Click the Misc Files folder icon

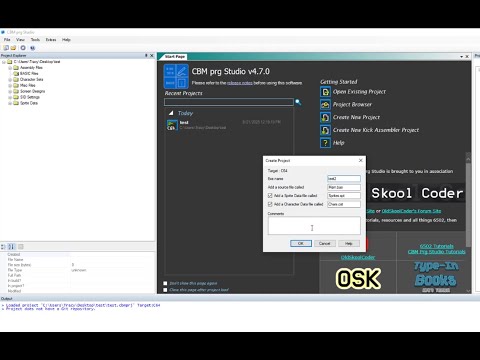16,86
